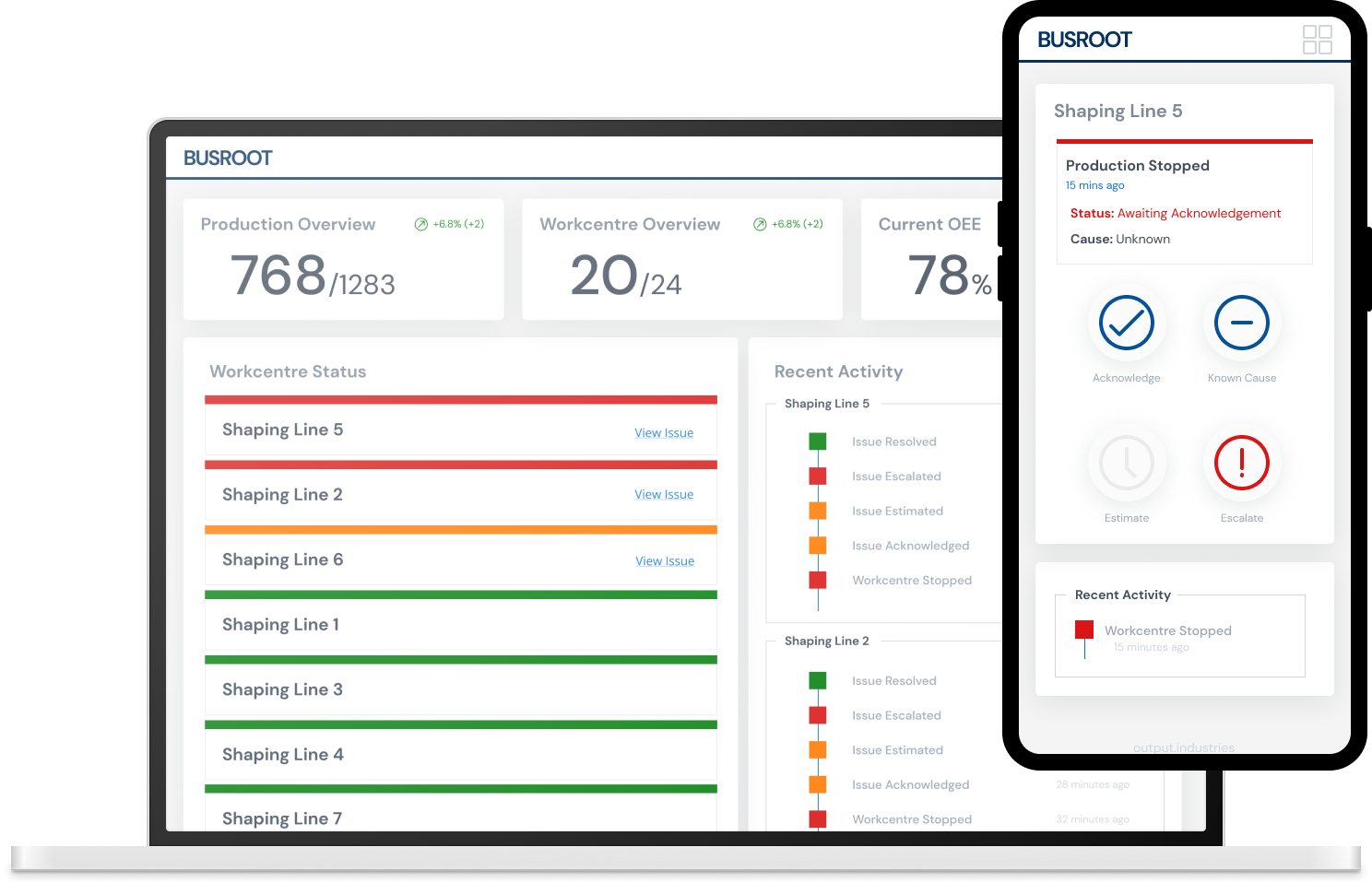Screen dimensions: 1372x883
Task: Select the Shaping Line 1 status row
Action: [x=461, y=620]
